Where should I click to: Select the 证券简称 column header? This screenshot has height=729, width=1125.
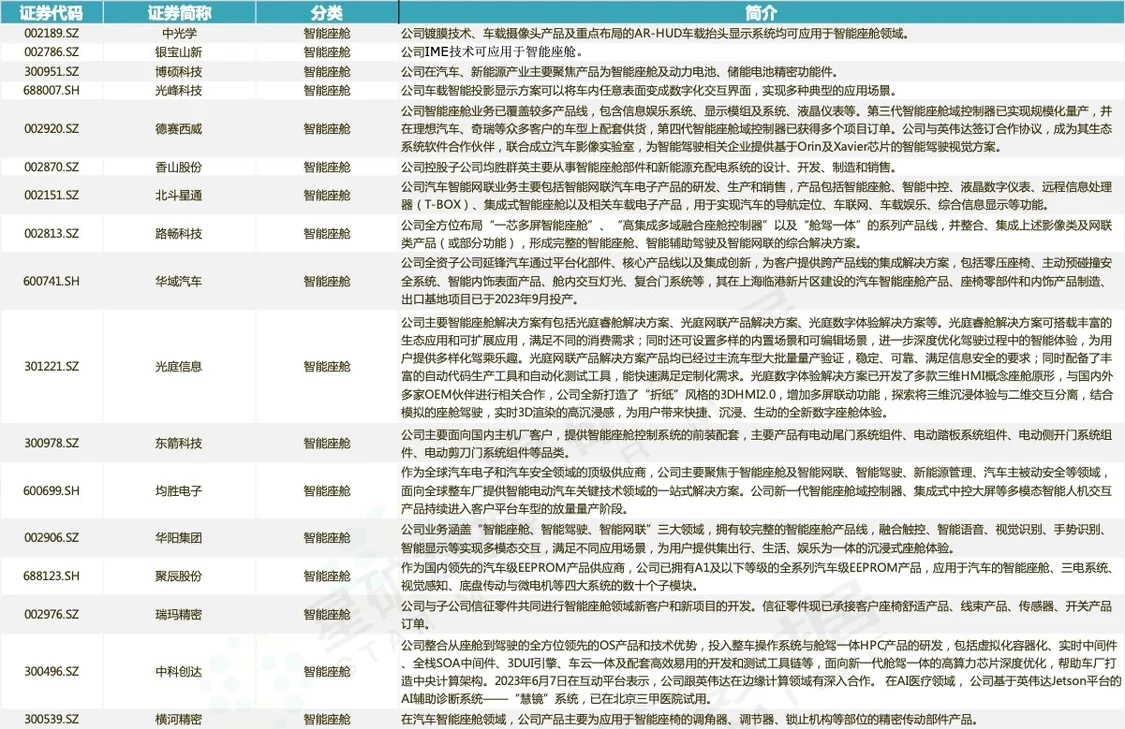(179, 12)
